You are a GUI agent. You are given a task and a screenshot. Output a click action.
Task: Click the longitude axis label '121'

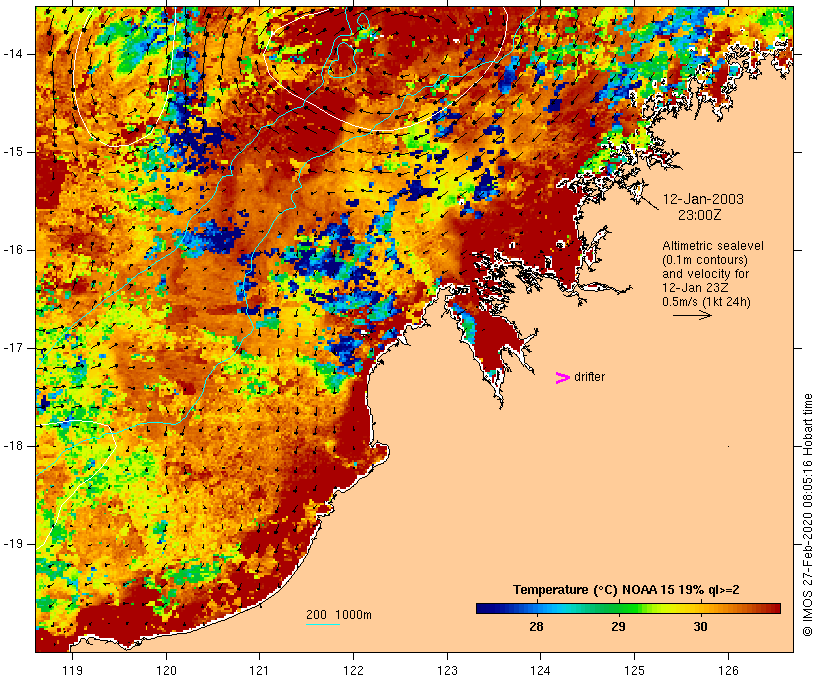pyautogui.click(x=260, y=670)
